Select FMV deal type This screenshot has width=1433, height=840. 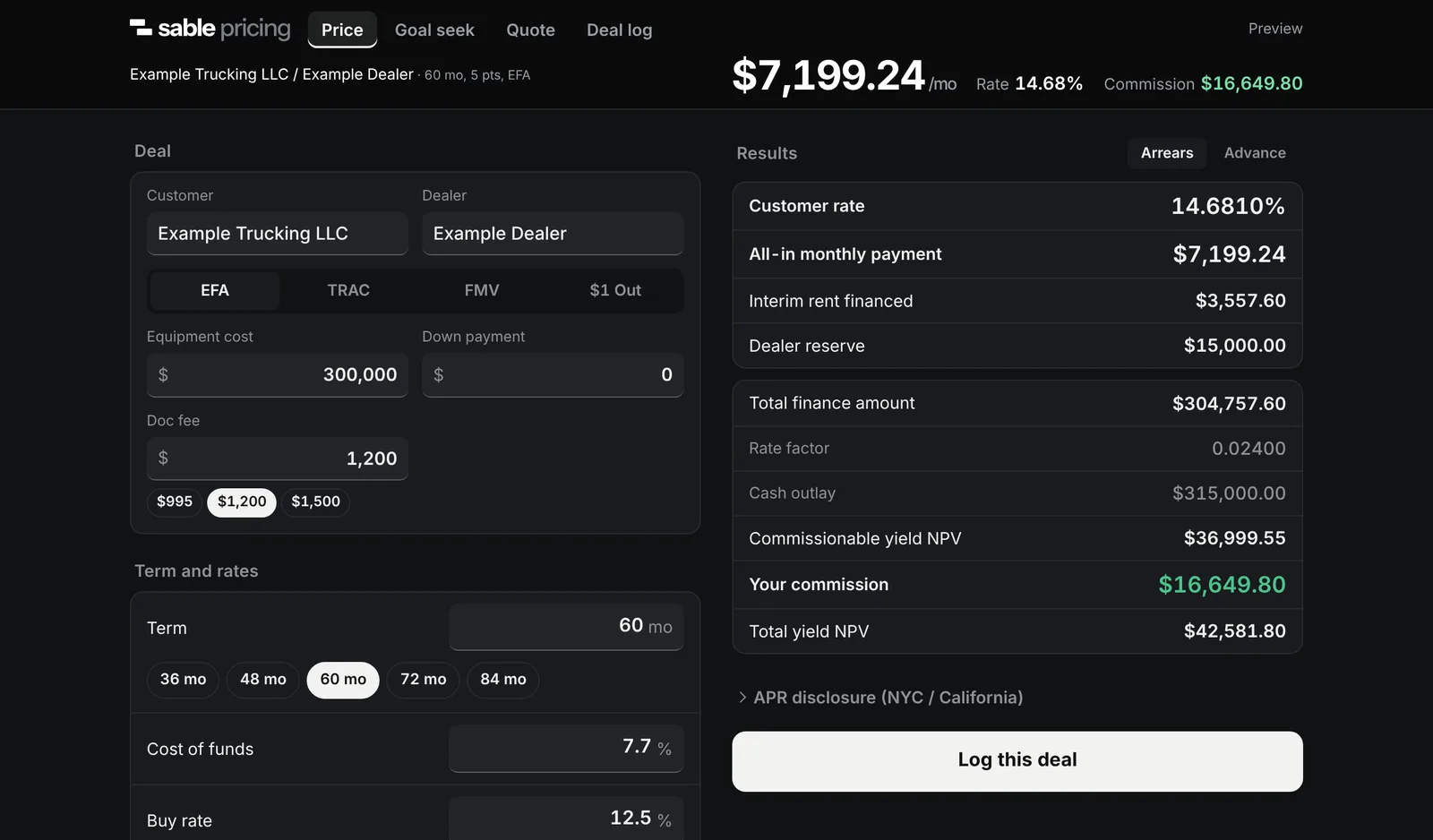482,290
